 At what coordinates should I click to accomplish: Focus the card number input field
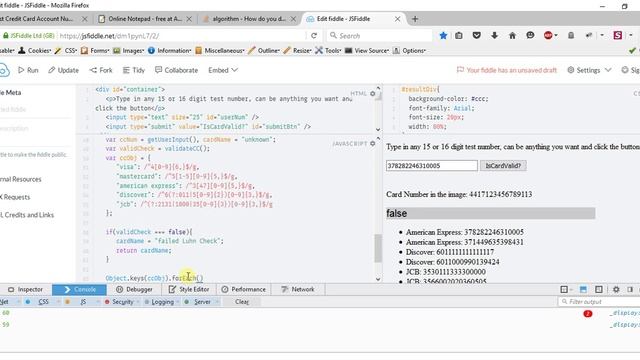click(x=431, y=166)
